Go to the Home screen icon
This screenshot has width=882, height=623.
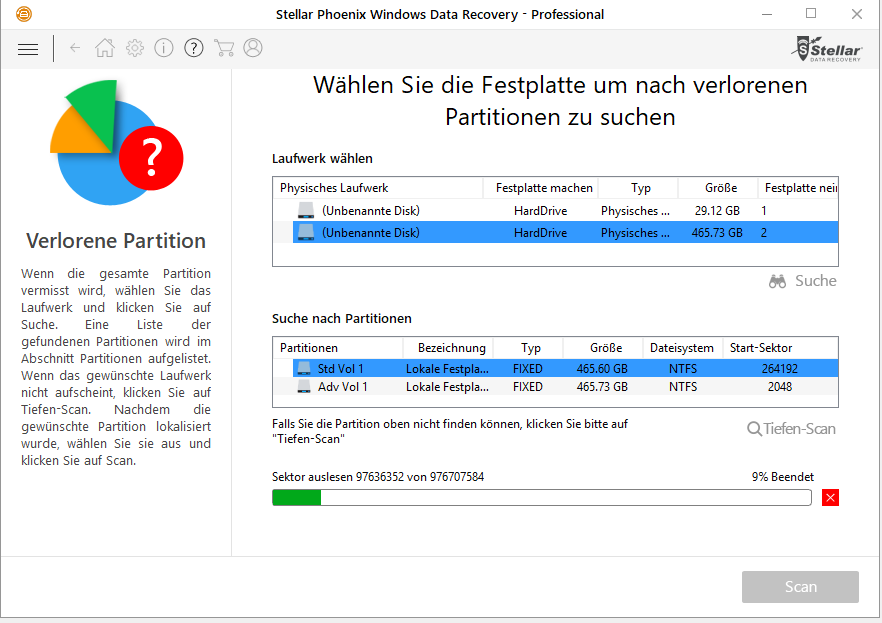pos(105,48)
